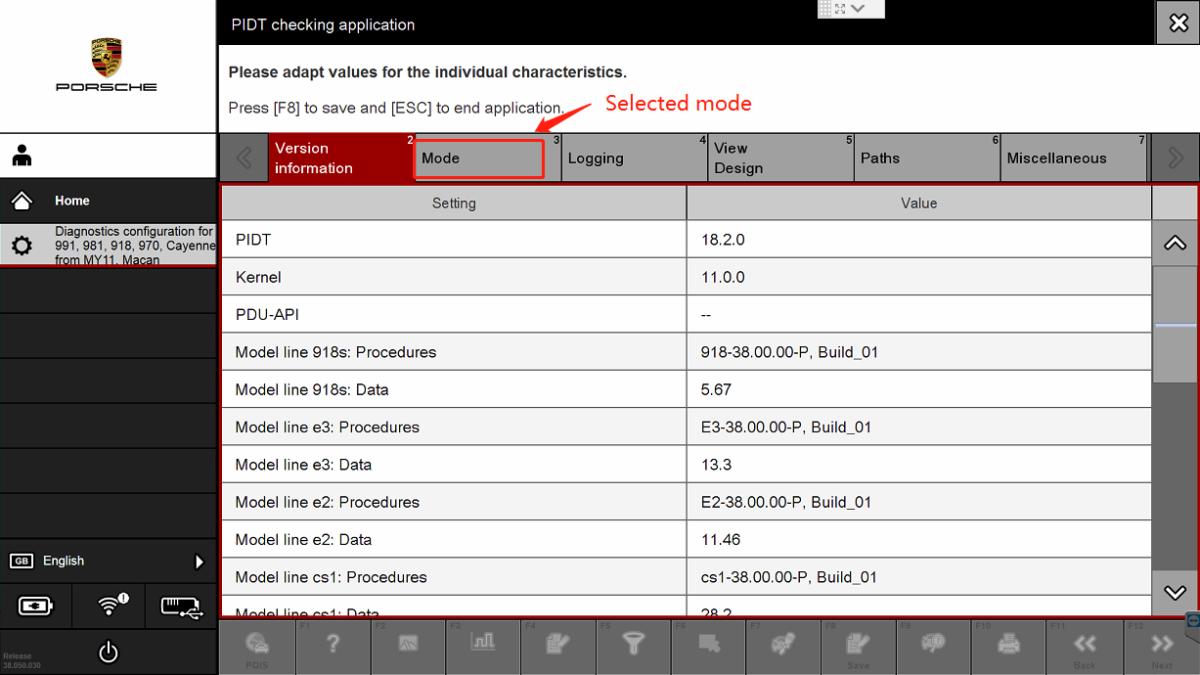Click the question mark help icon
This screenshot has height=675, width=1200.
click(333, 645)
